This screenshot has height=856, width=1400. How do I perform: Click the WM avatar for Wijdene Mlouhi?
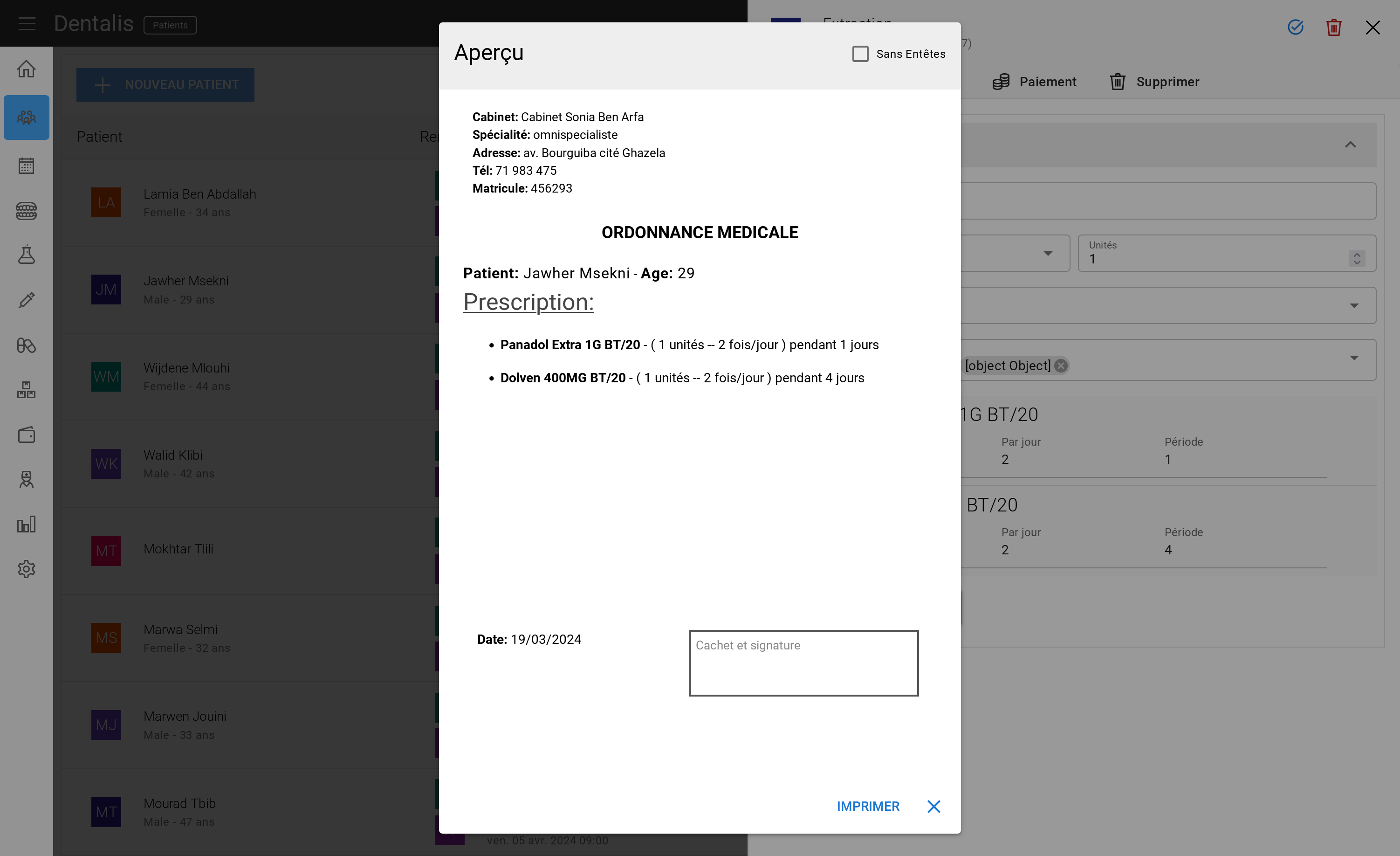pyautogui.click(x=106, y=377)
